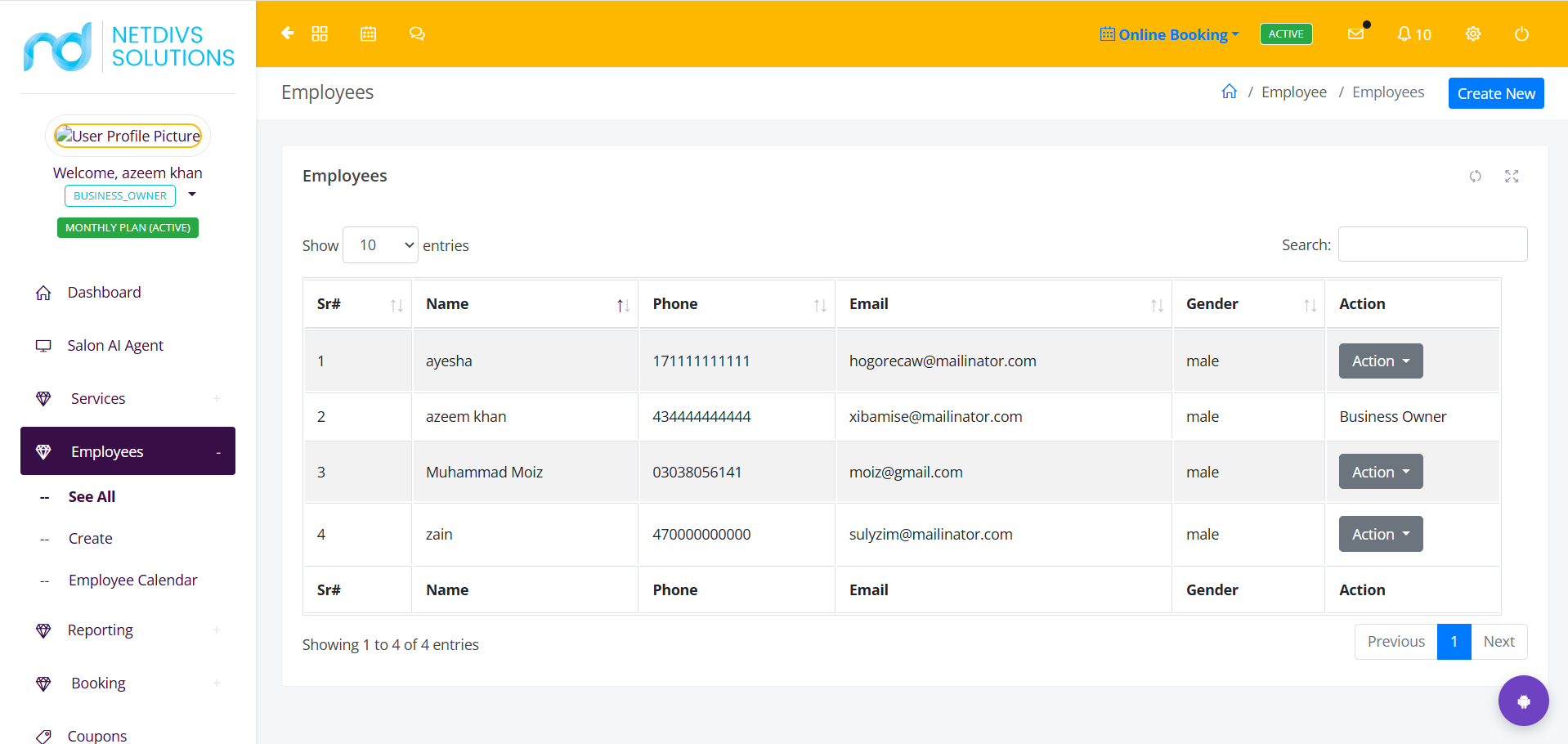The height and width of the screenshot is (744, 1568).
Task: Open the BUSINESS_OWNER role dropdown caret
Action: (192, 195)
